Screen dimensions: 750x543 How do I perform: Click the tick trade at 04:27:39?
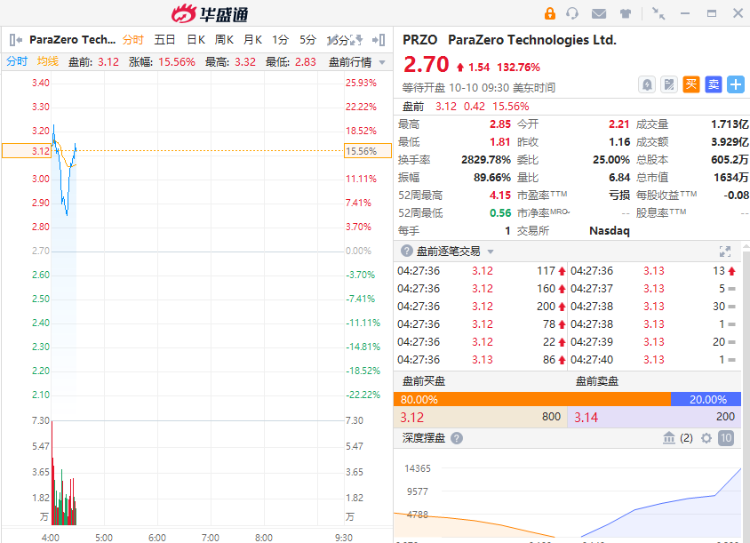[654, 342]
